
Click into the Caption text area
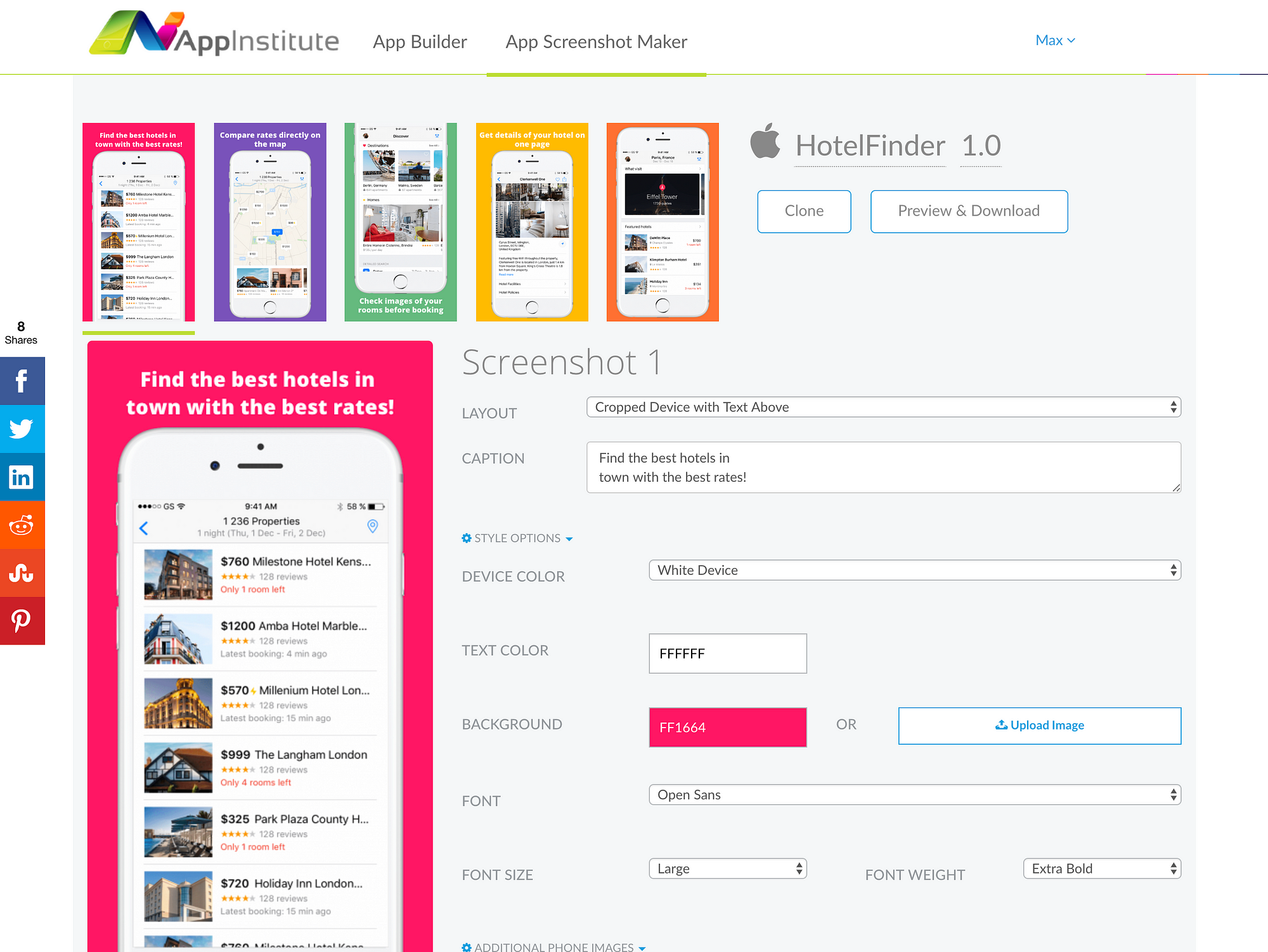click(884, 467)
